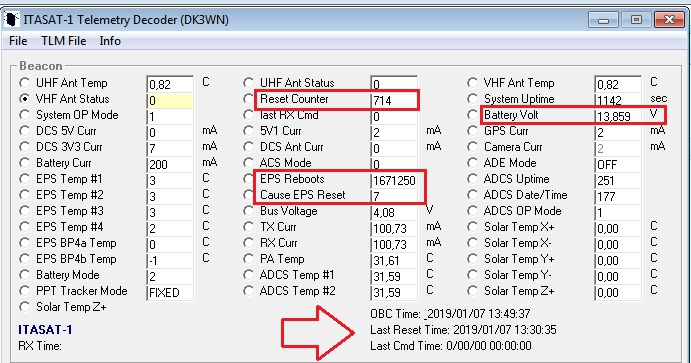Image resolution: width=691 pixels, height=363 pixels.
Task: Click the ADE Mode OFF field
Action: click(618, 164)
